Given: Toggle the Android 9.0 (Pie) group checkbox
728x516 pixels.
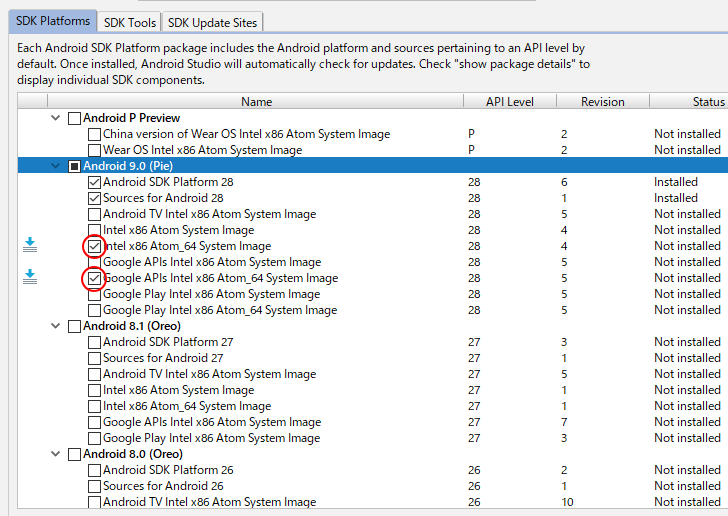Looking at the screenshot, I should [x=74, y=166].
